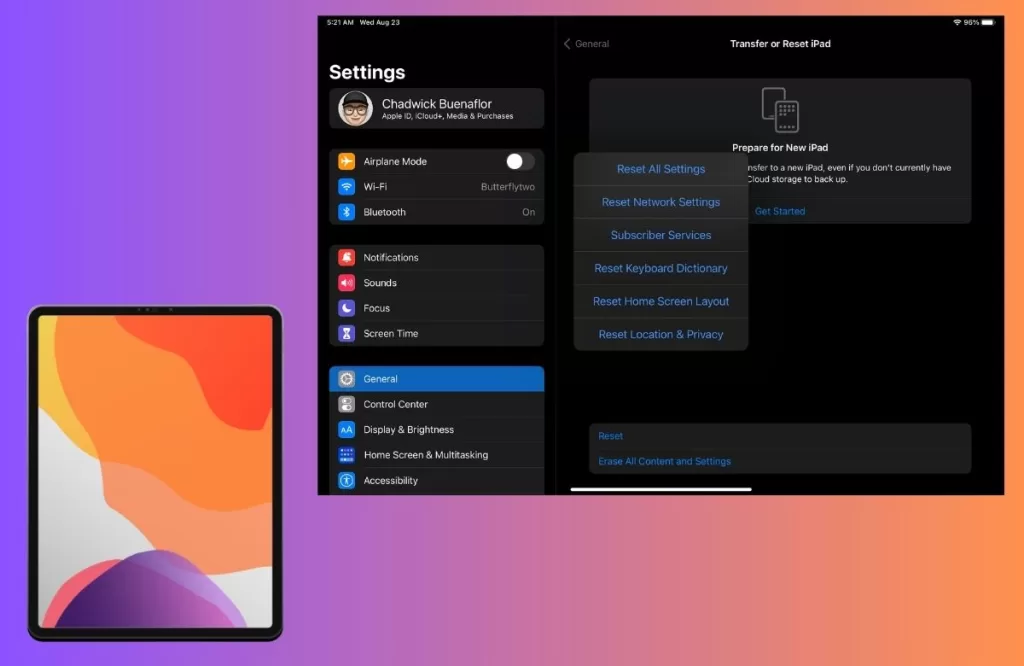
Task: Click the Prepare for New iPad heading
Action: point(780,148)
